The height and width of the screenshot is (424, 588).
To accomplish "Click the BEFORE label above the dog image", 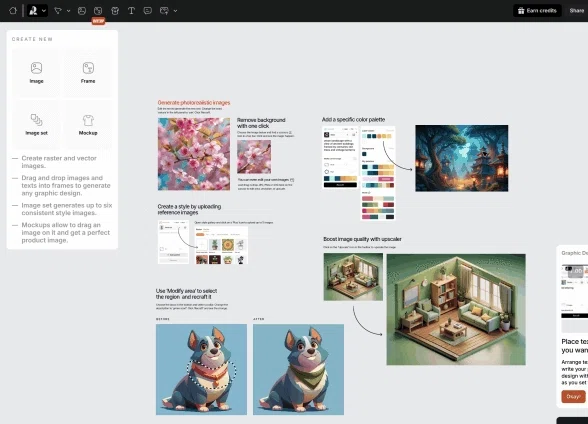I will 163,319.
